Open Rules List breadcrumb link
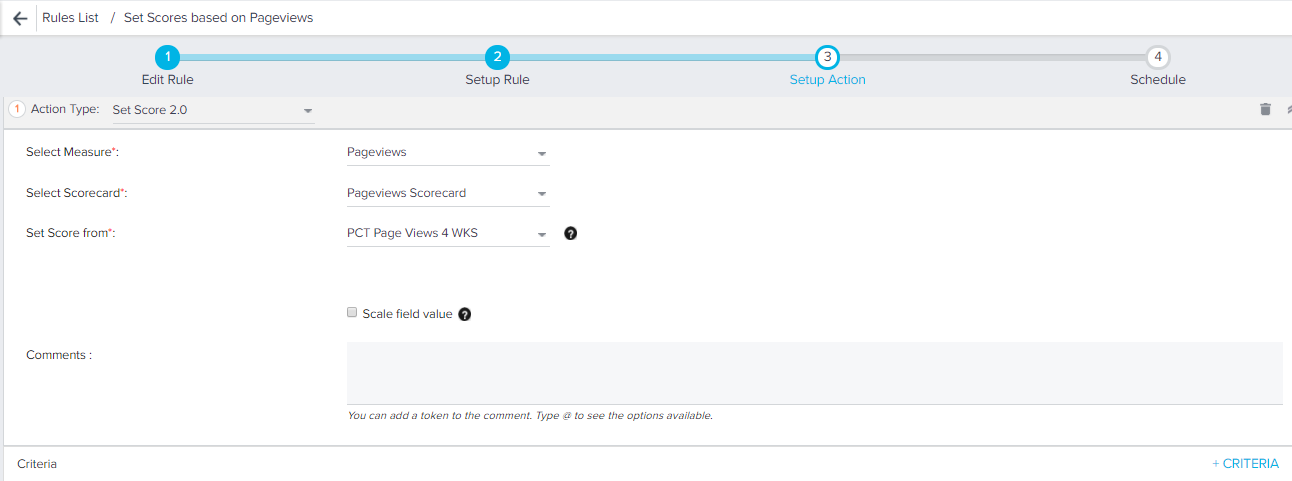This screenshot has height=481, width=1292. click(x=70, y=18)
